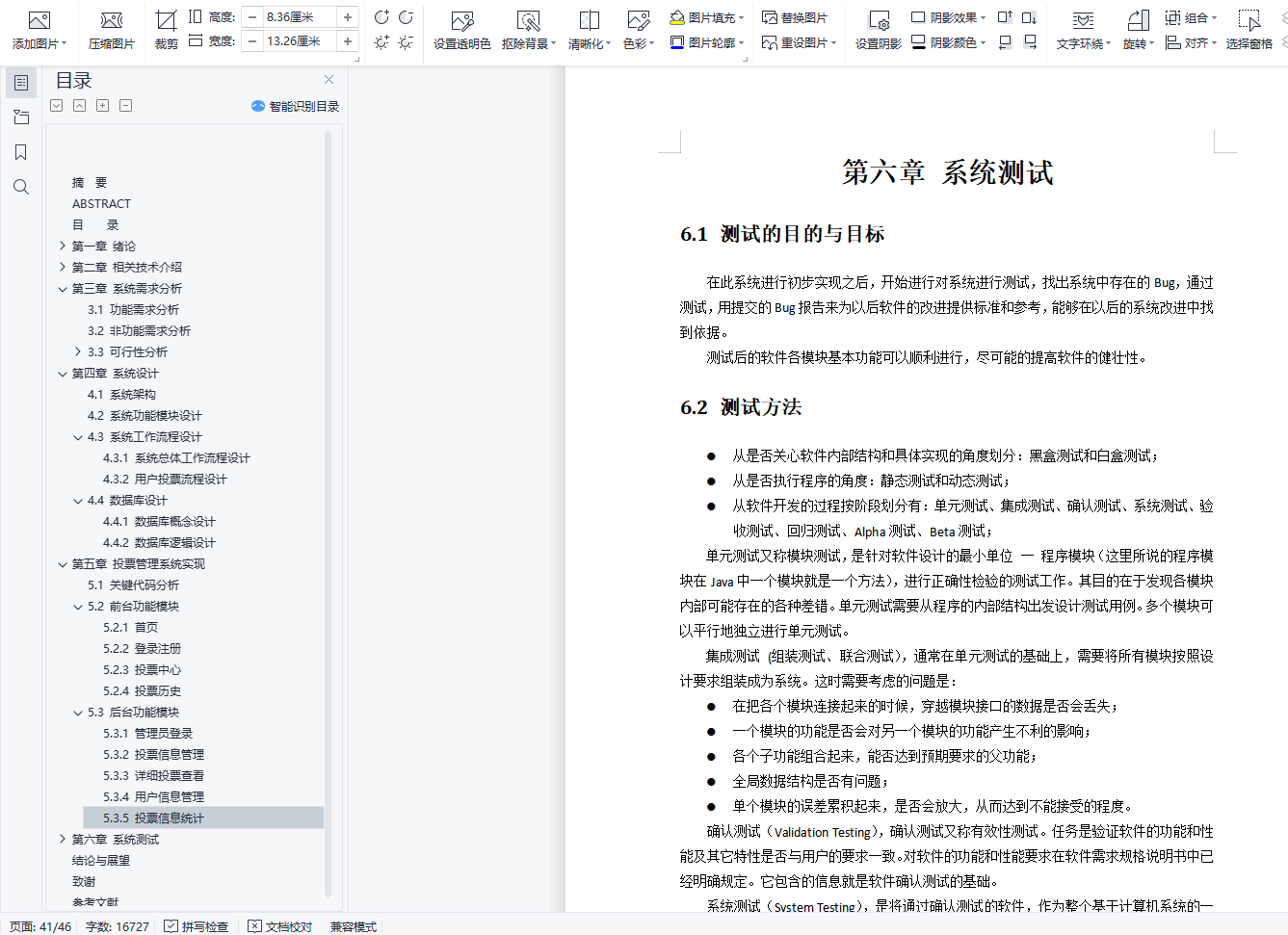Open 设置阴影 shadow settings

point(879,30)
